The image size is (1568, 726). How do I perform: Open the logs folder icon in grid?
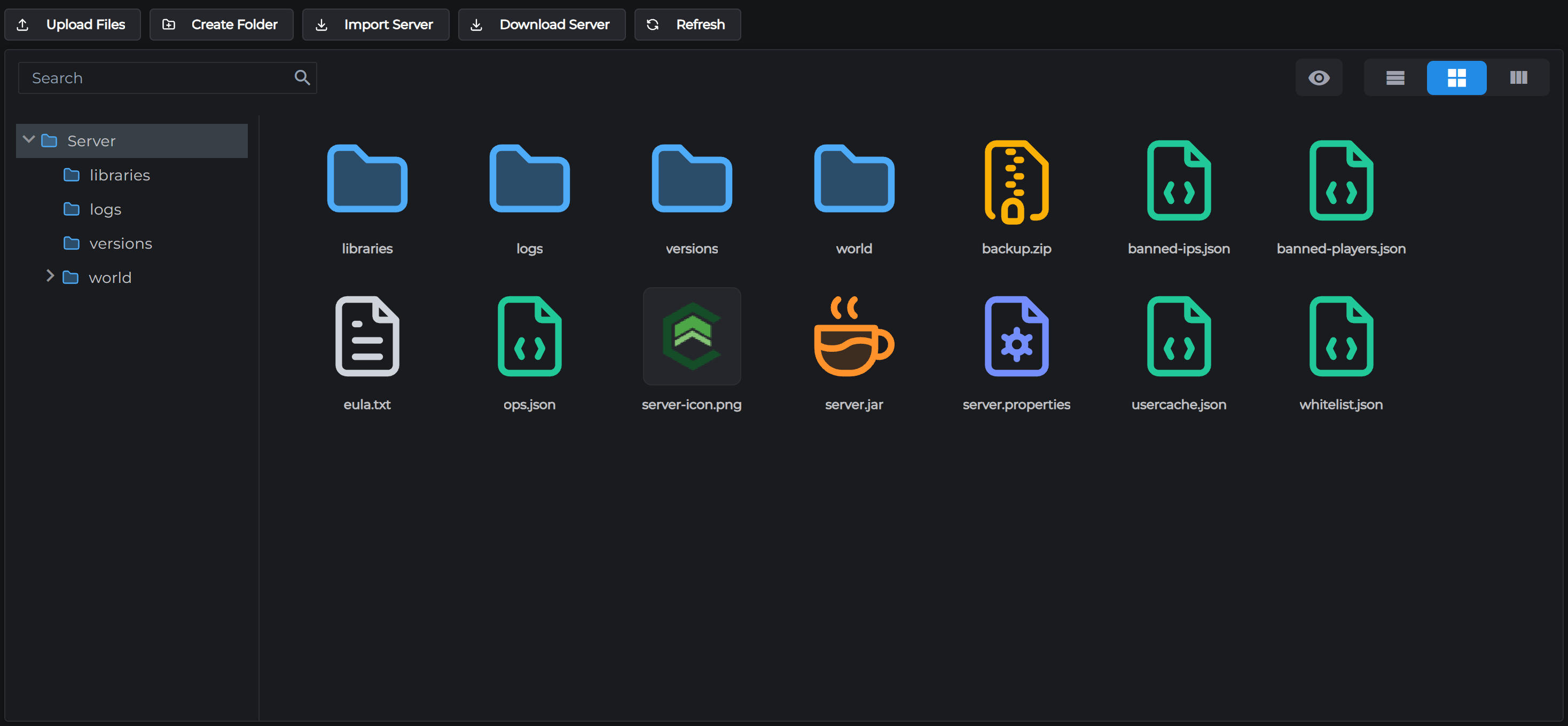click(530, 178)
